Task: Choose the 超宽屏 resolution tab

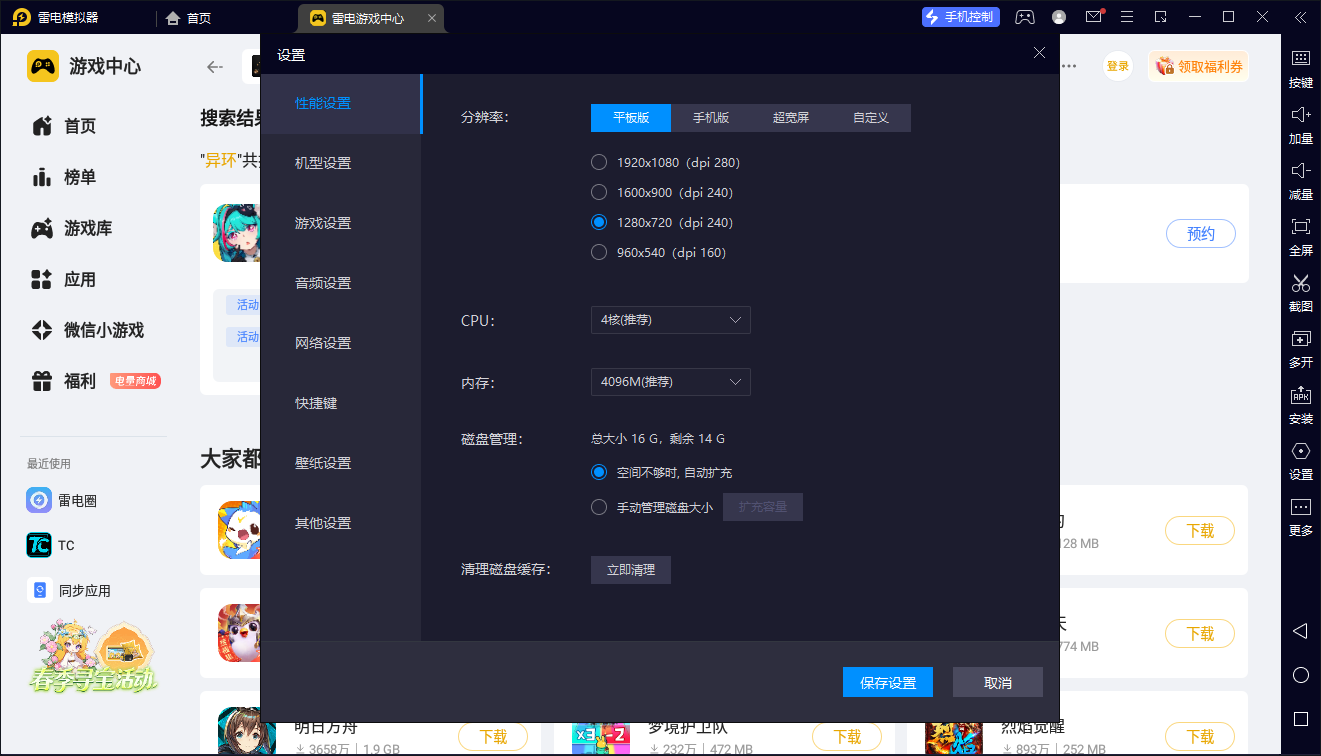Action: click(791, 118)
